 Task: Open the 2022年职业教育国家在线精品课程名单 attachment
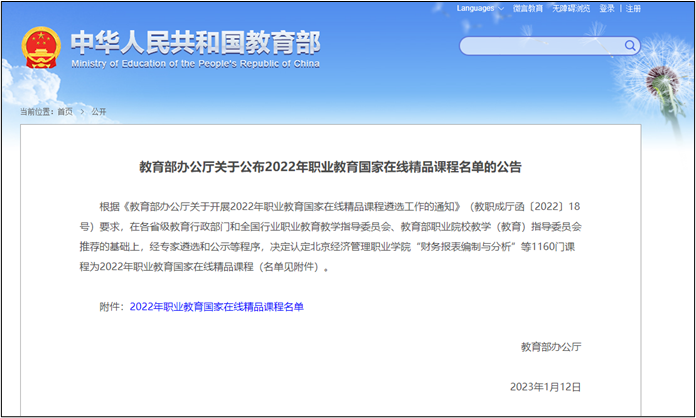click(x=216, y=307)
